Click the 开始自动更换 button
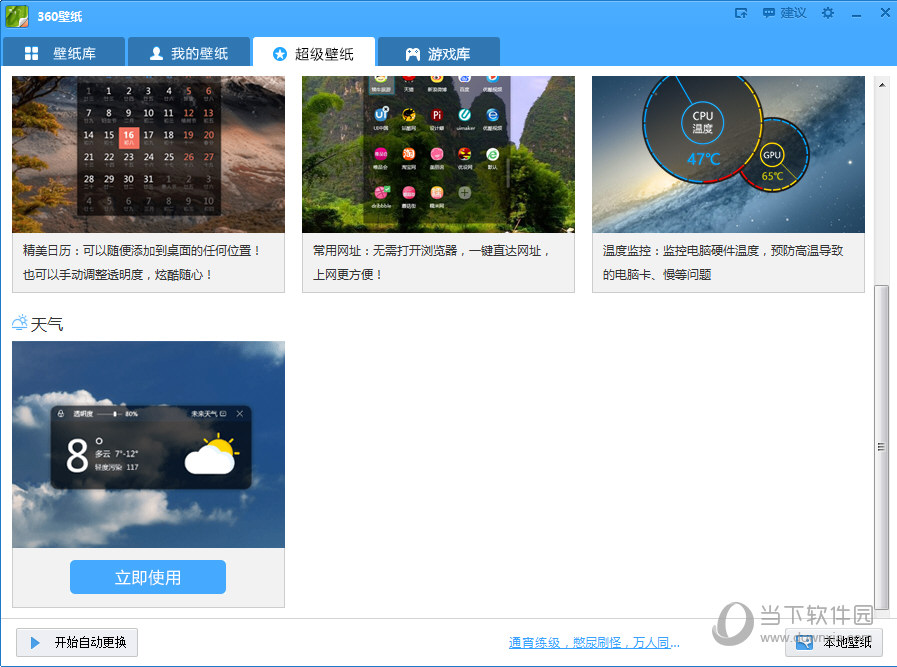This screenshot has width=897, height=667. pyautogui.click(x=76, y=642)
